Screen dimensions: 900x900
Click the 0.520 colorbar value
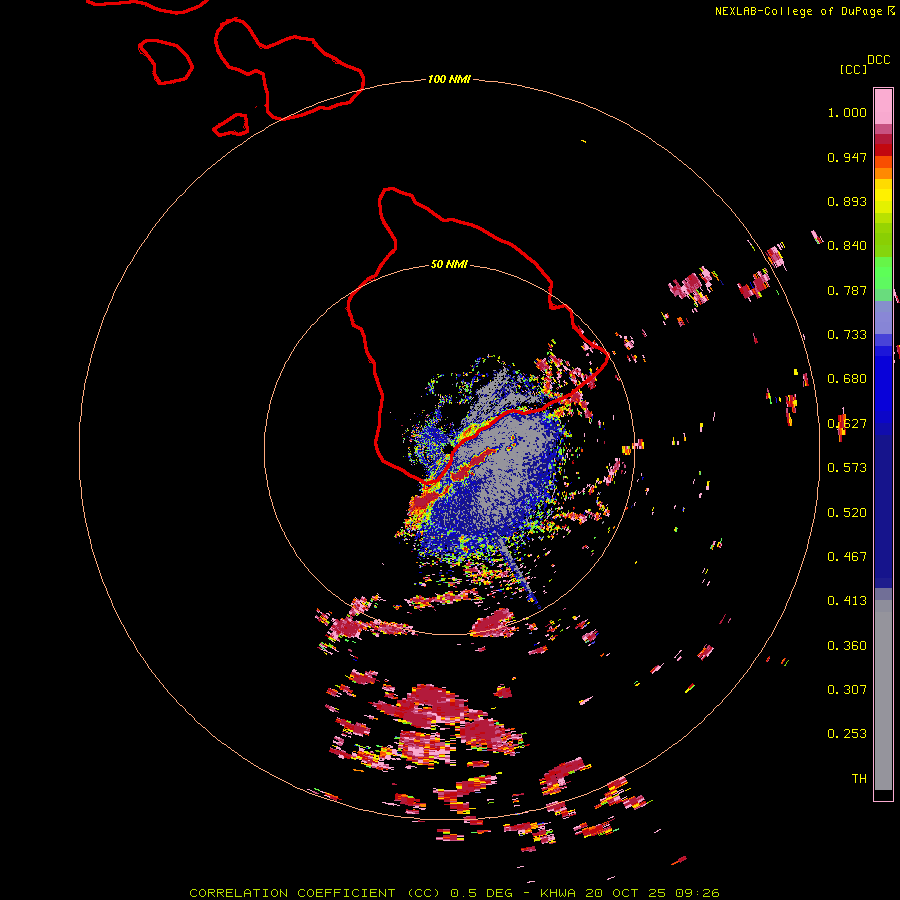[847, 513]
